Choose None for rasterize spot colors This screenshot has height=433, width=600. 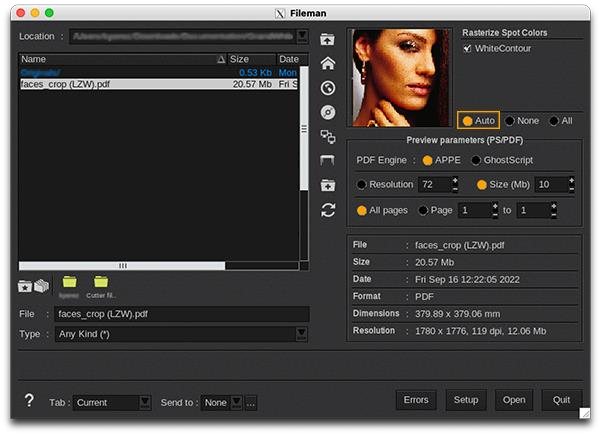510,121
